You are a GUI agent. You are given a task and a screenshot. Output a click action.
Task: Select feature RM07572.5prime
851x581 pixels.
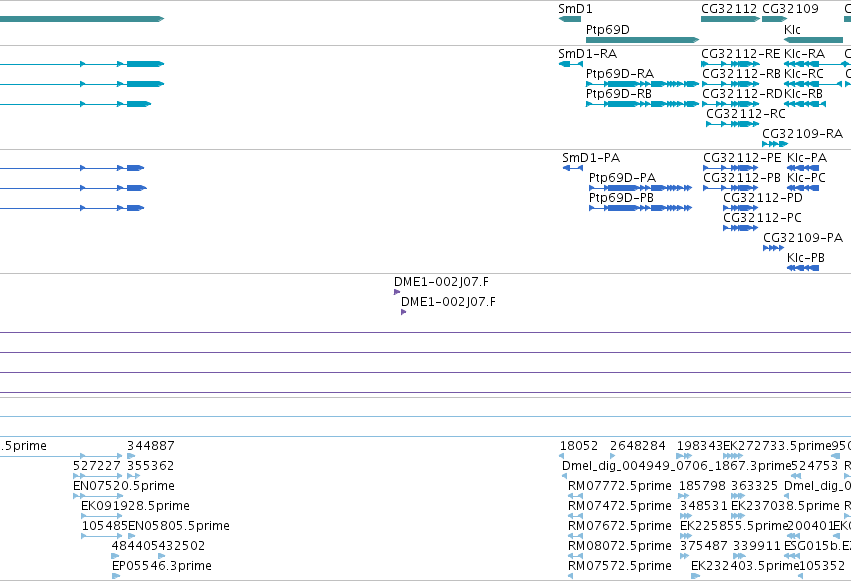click(570, 576)
